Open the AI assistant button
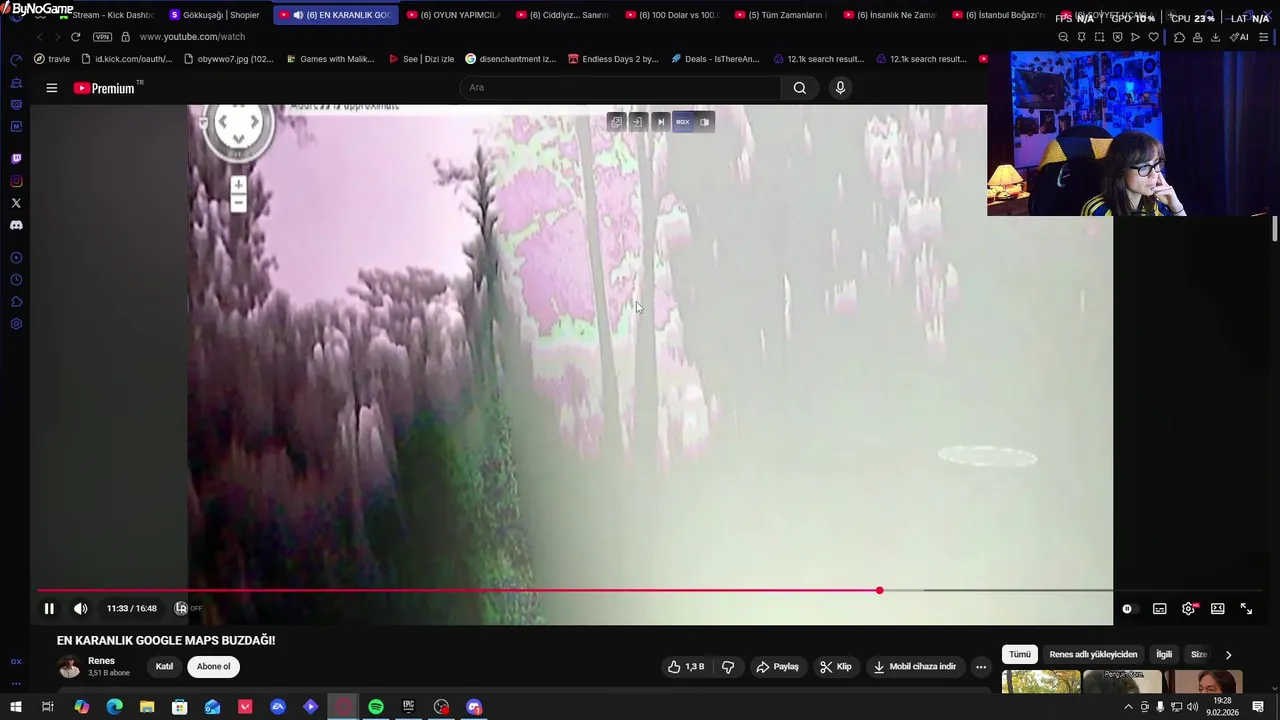Viewport: 1280px width, 720px height. tap(1239, 37)
